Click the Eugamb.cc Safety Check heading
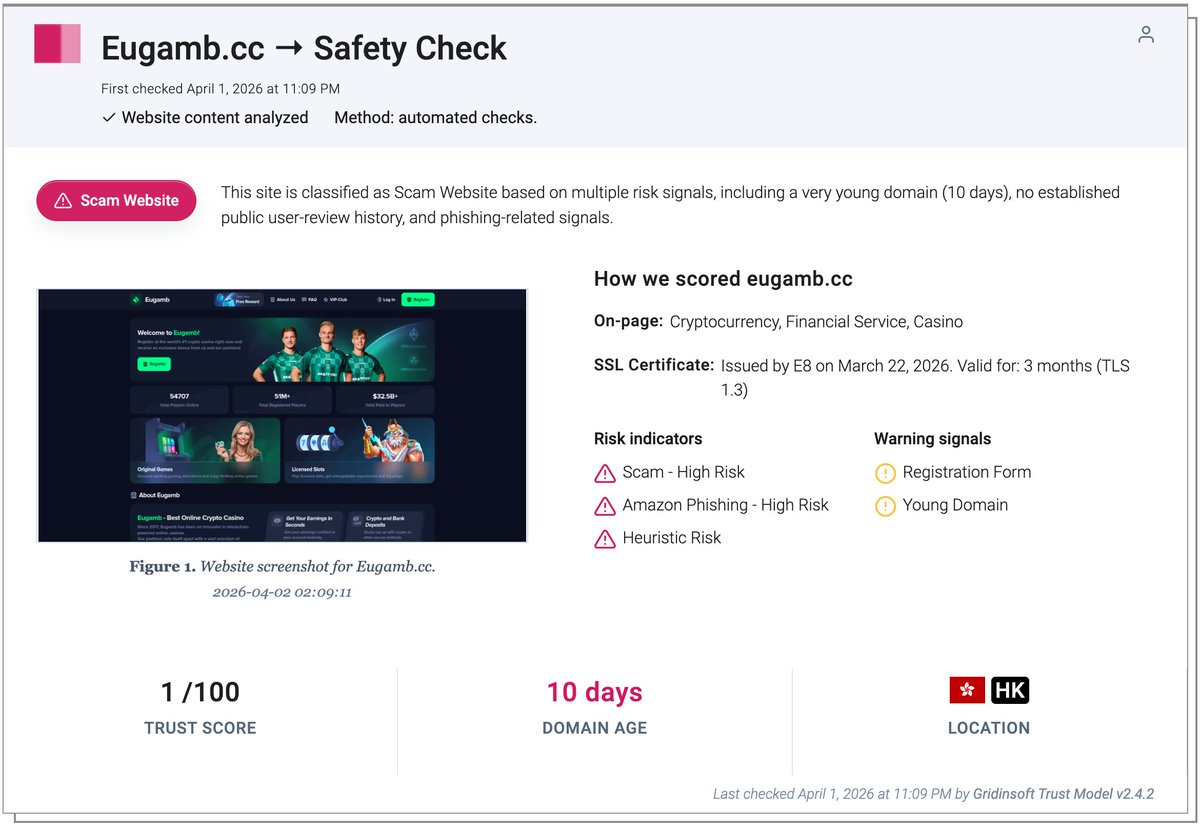Image resolution: width=1200 pixels, height=826 pixels. pos(304,48)
